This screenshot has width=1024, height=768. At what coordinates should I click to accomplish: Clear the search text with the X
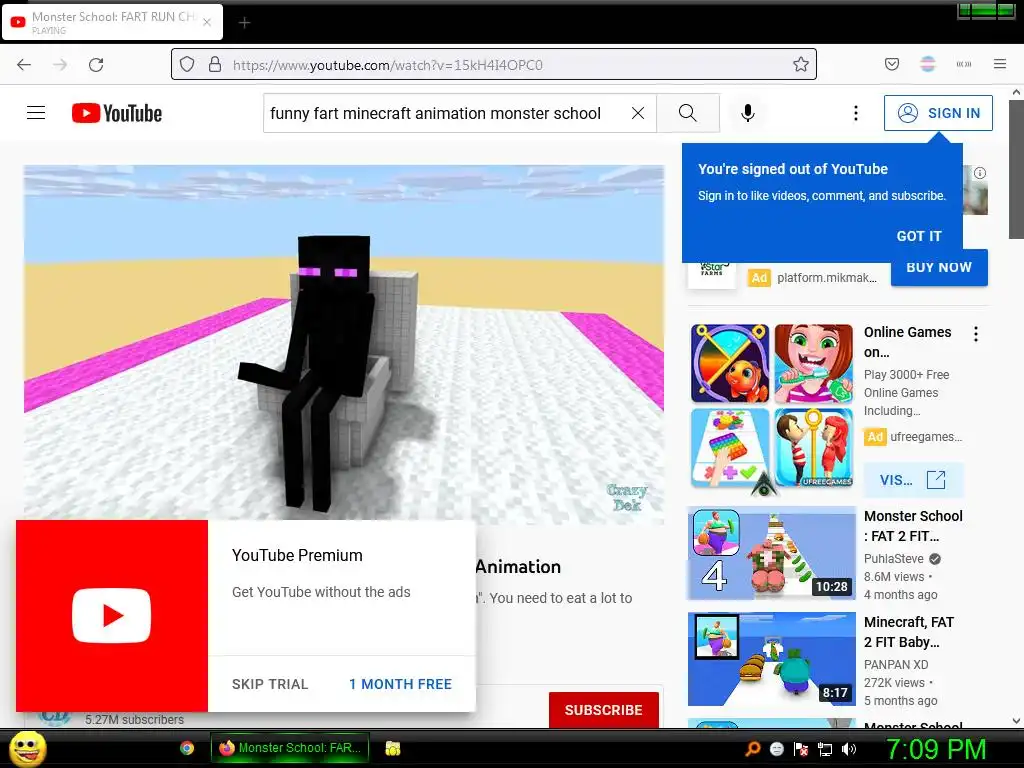(638, 113)
